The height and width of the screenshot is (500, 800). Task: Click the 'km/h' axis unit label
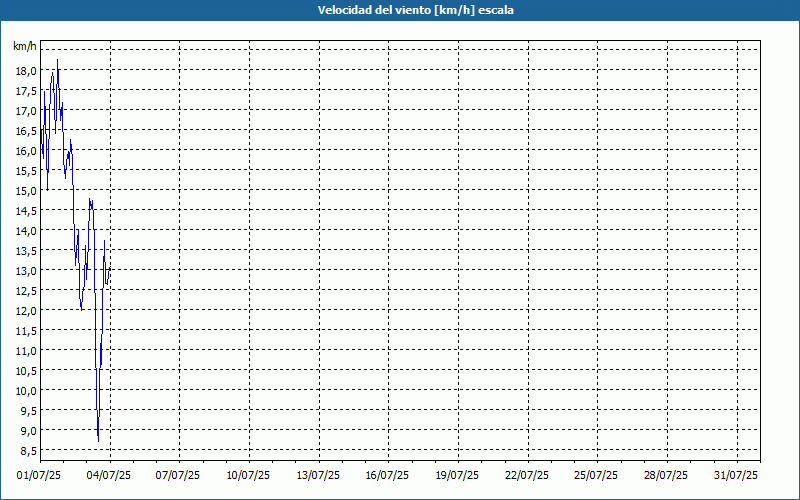pos(25,46)
